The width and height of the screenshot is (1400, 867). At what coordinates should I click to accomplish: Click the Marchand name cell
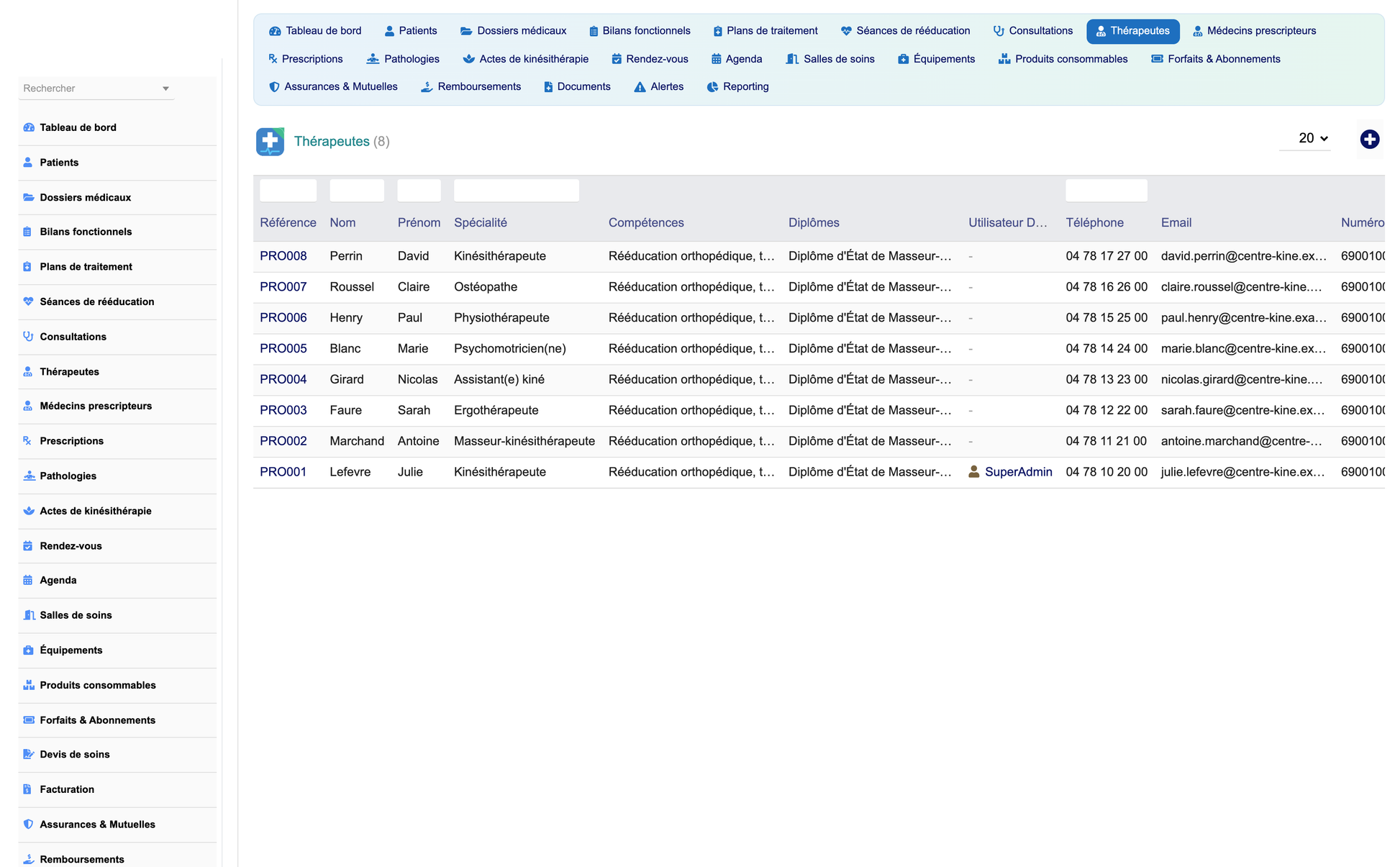click(357, 441)
